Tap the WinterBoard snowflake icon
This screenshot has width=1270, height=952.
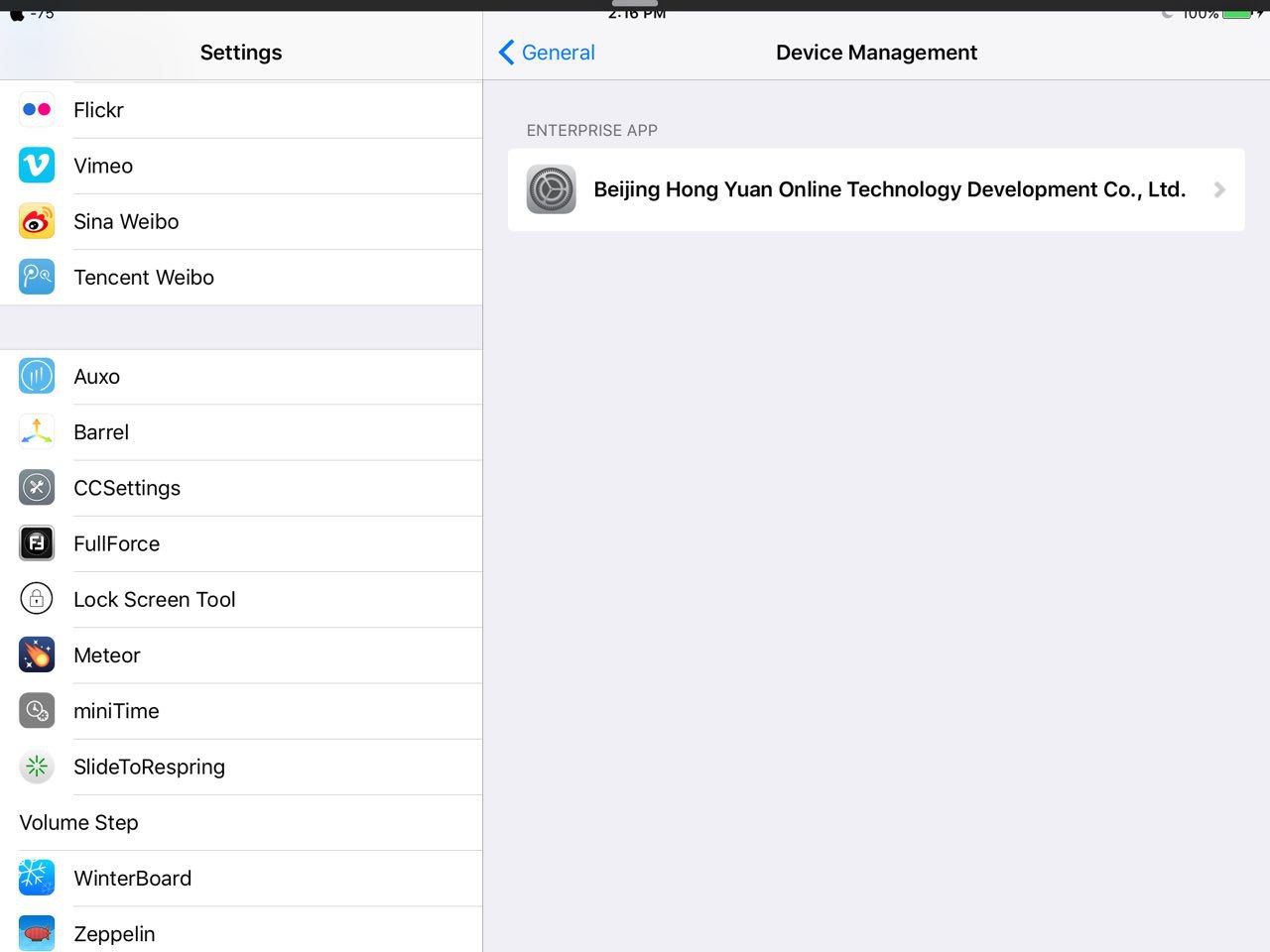(x=37, y=878)
